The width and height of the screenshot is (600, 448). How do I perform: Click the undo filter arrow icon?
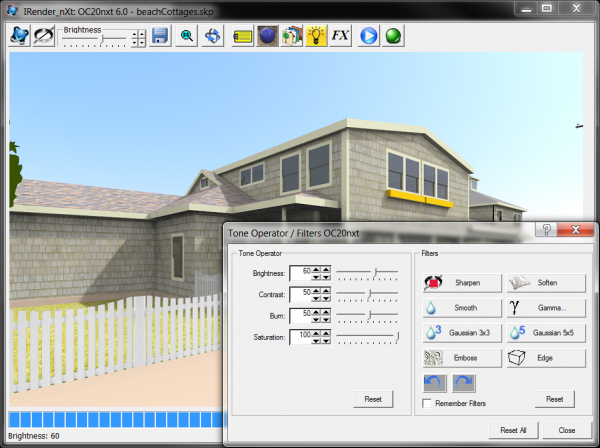(x=436, y=383)
